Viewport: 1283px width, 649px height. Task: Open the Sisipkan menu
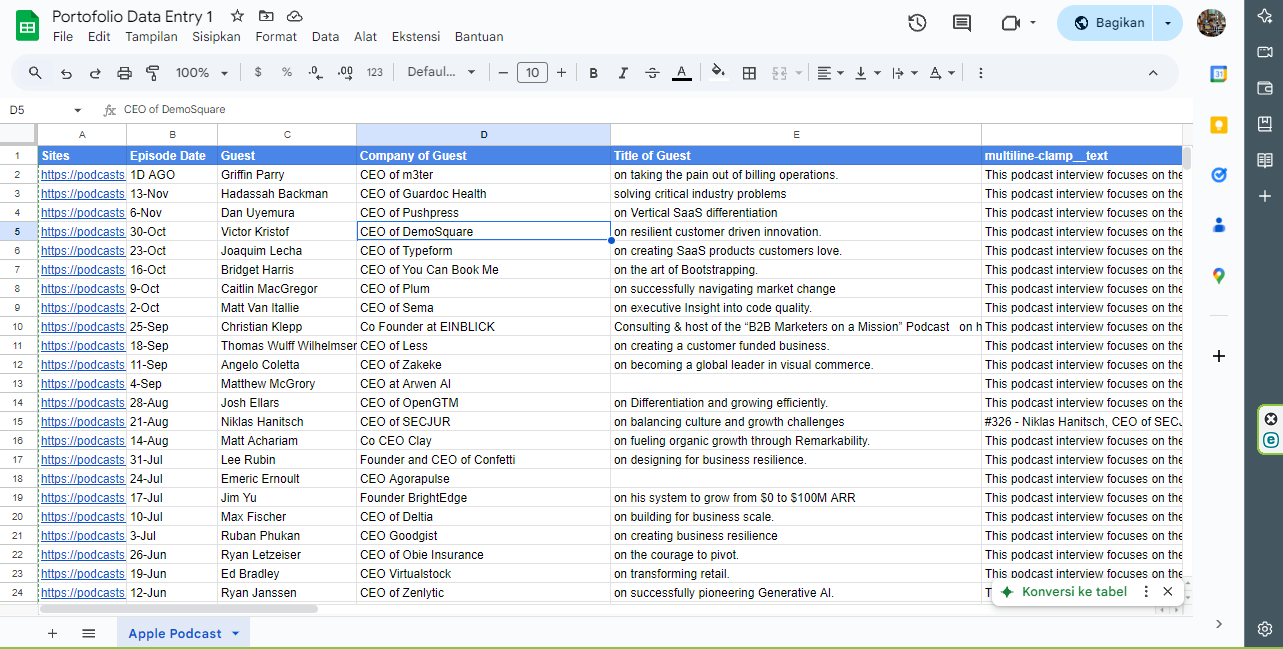click(x=216, y=37)
